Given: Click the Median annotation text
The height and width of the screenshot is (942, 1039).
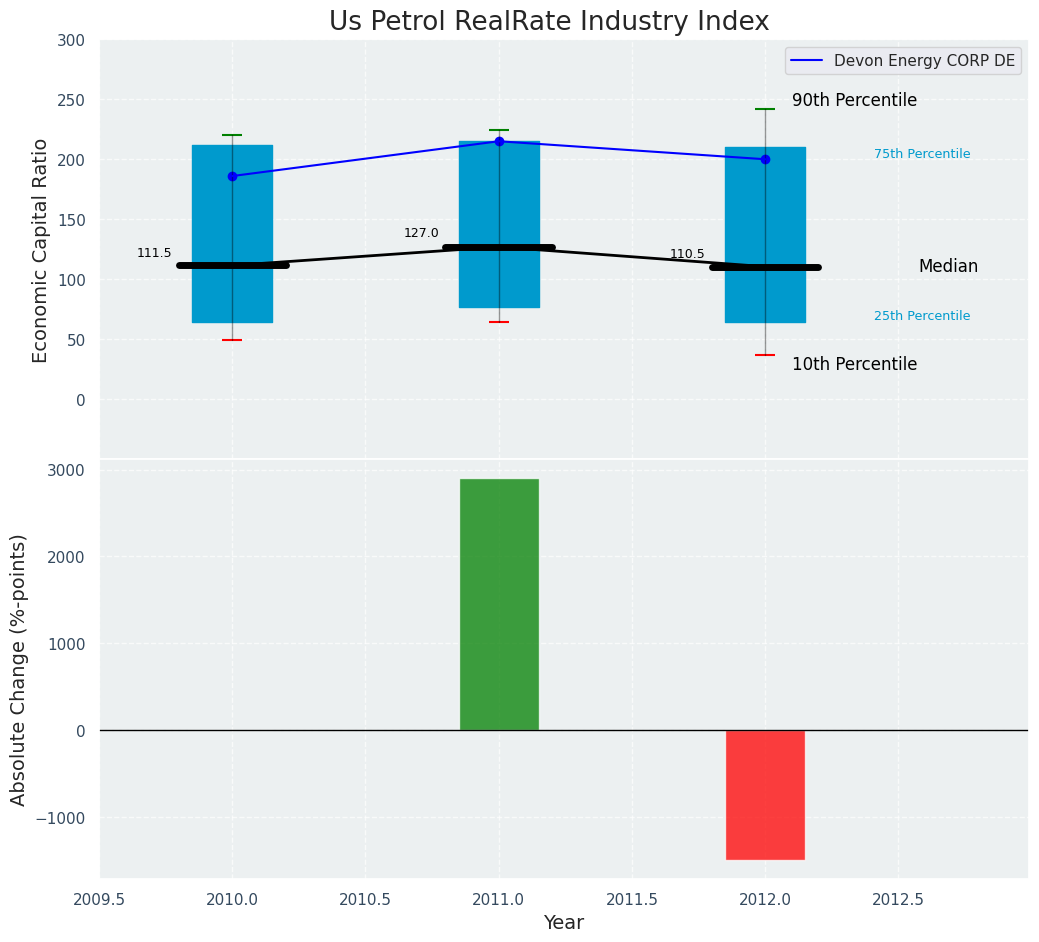Looking at the screenshot, I should pyautogui.click(x=948, y=266).
